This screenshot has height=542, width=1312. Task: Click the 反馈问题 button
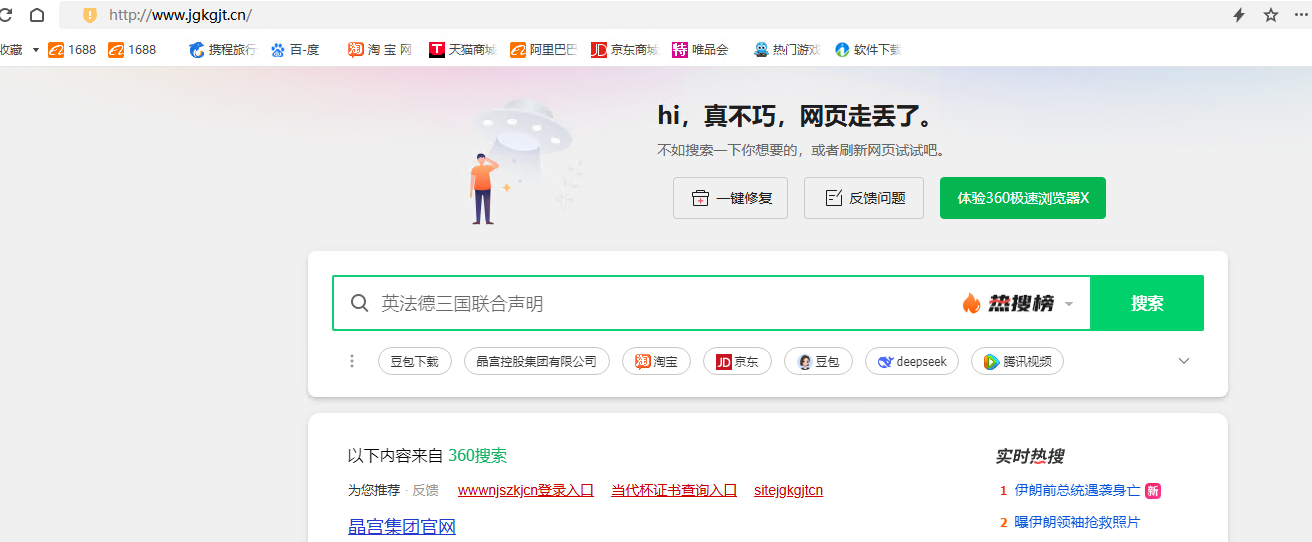point(864,198)
